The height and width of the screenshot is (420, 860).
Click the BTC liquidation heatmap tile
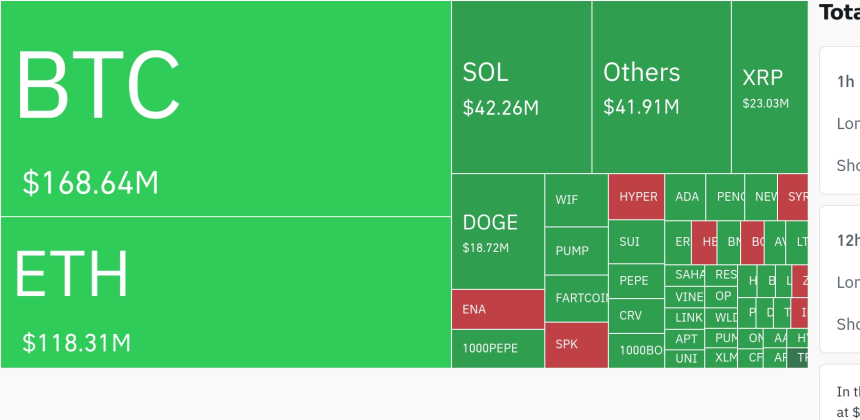[225, 108]
